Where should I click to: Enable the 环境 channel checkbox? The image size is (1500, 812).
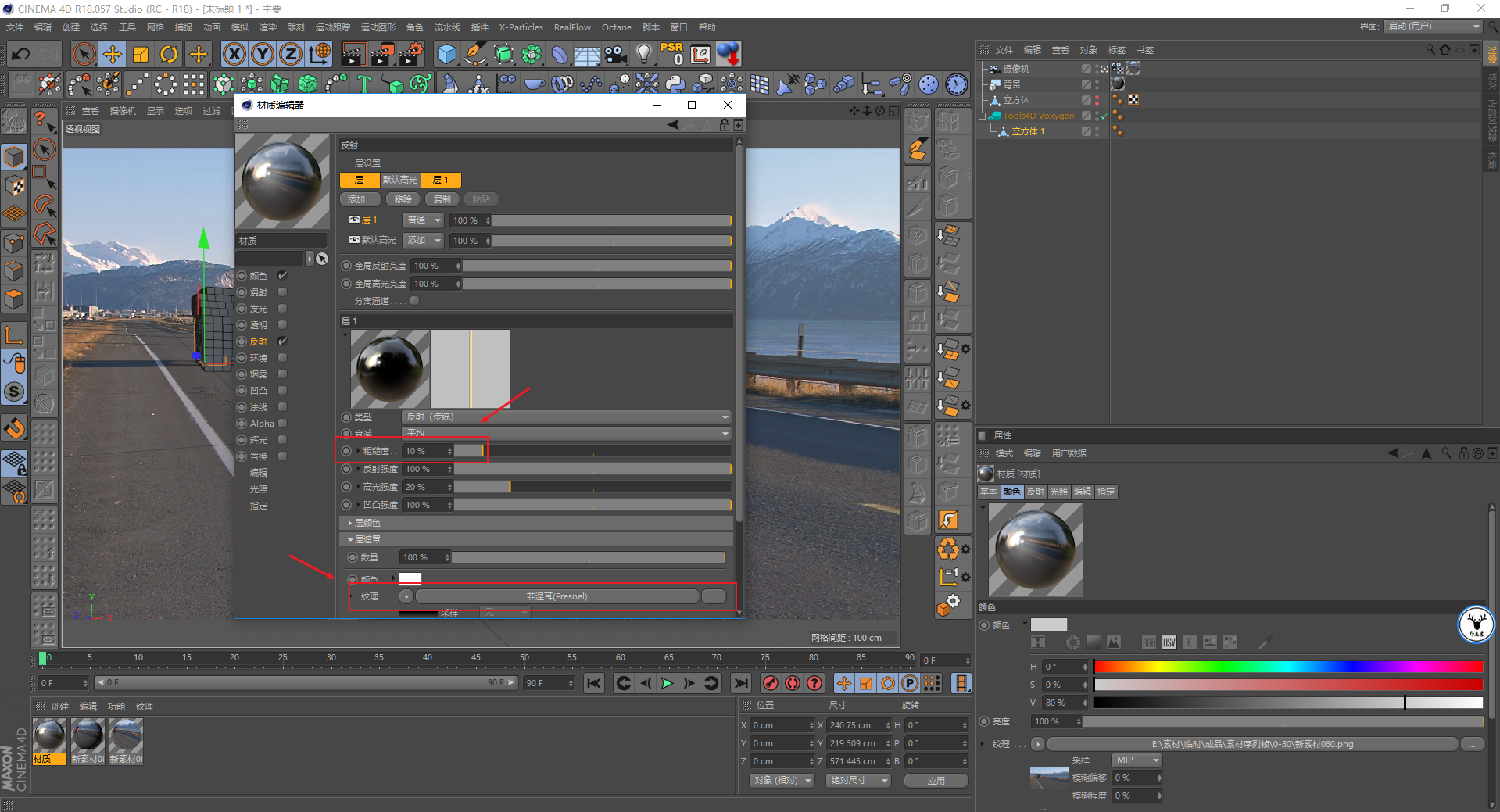282,358
